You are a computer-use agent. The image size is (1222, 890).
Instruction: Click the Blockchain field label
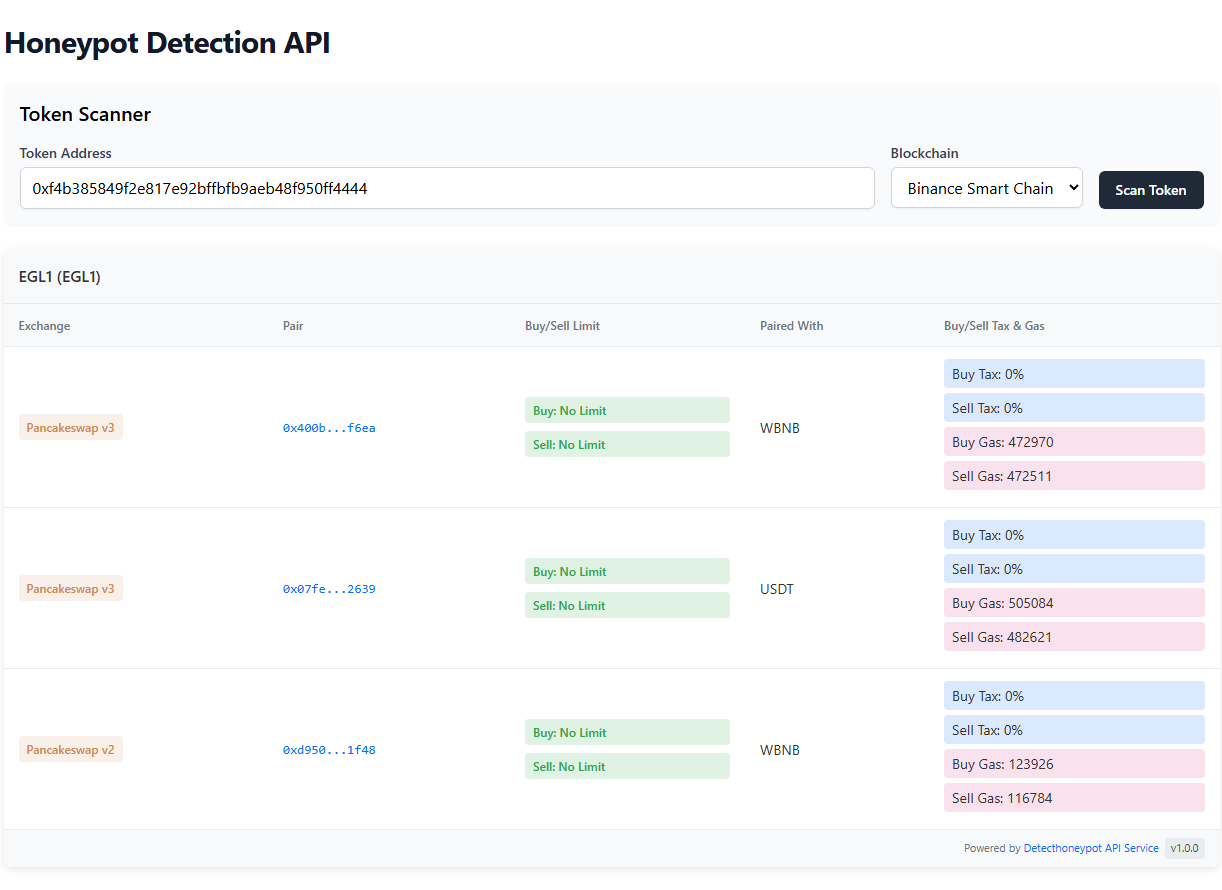(x=925, y=153)
